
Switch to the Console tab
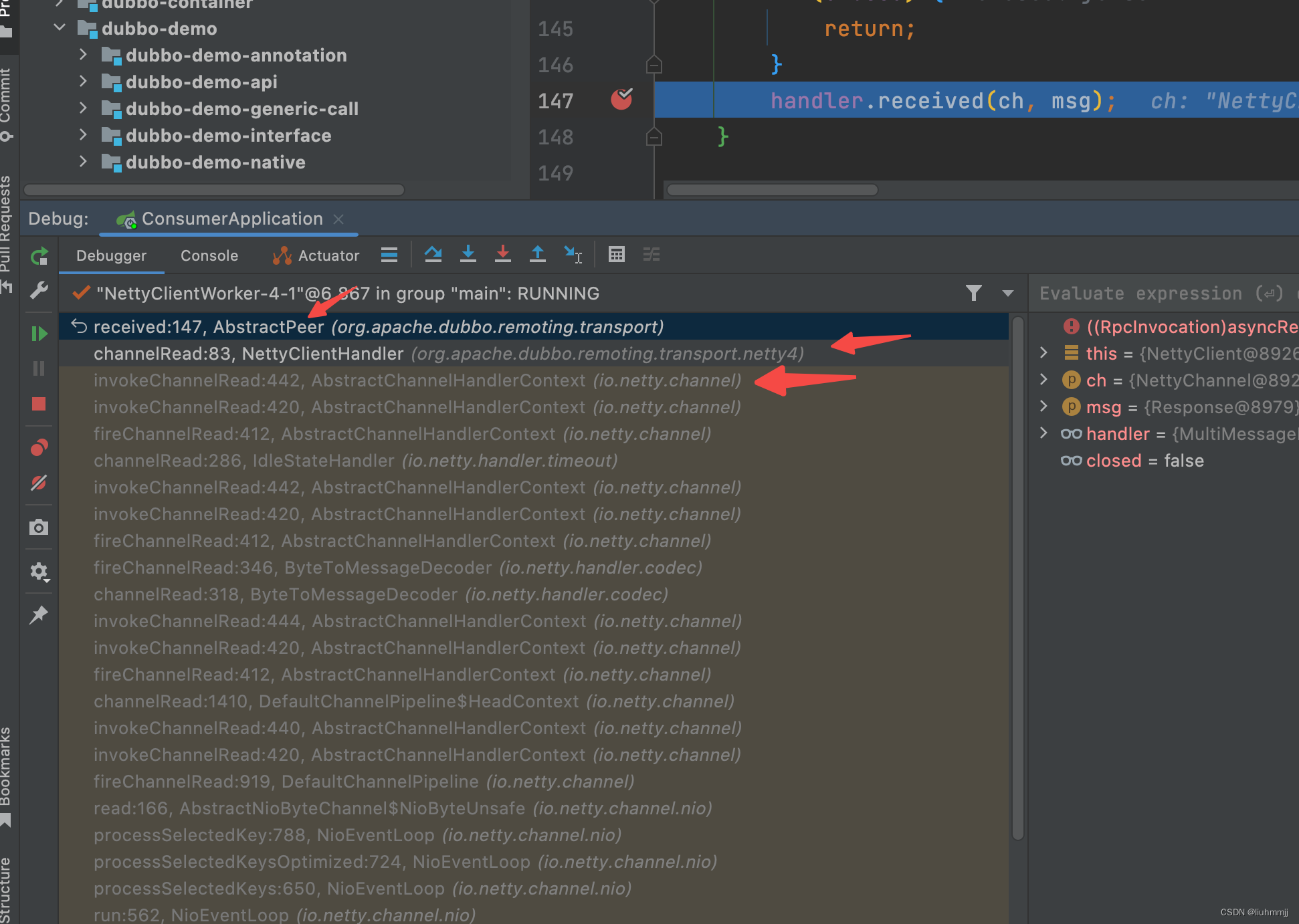coord(209,255)
